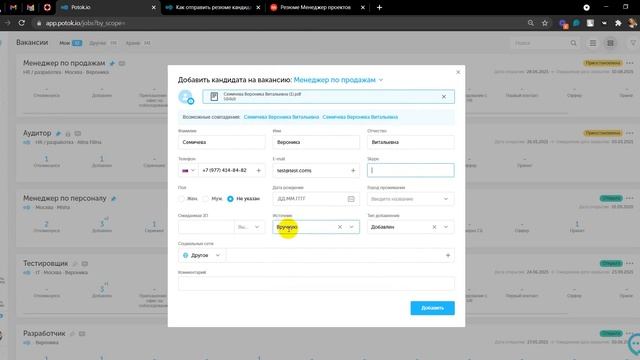The image size is (640, 360).
Task: Select the Не указан gender option
Action: tap(230, 199)
